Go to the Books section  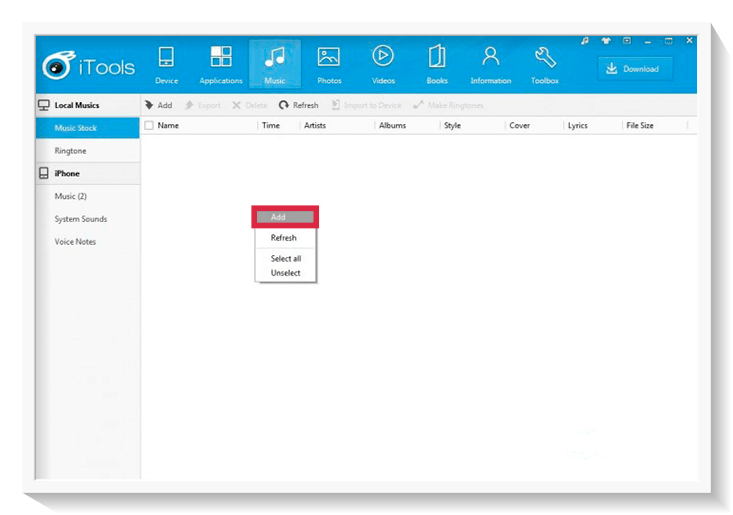pyautogui.click(x=437, y=64)
